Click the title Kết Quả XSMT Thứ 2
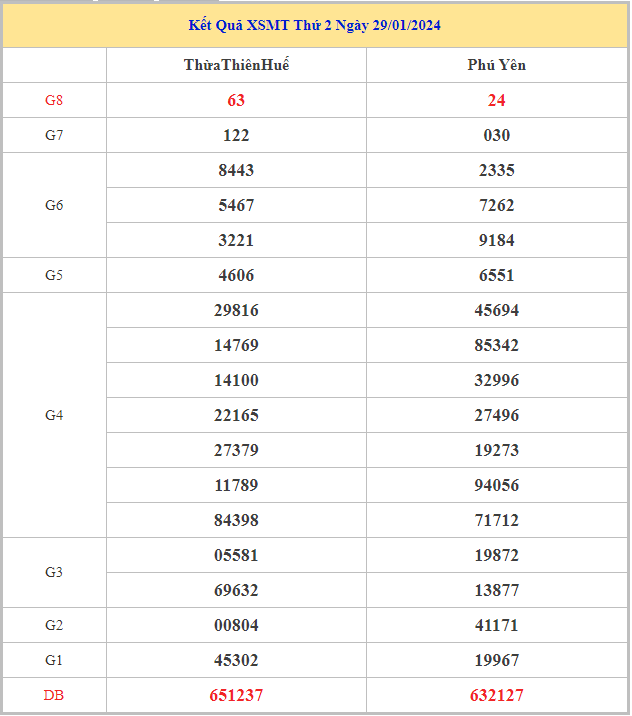This screenshot has height=716, width=632. pyautogui.click(x=314, y=25)
